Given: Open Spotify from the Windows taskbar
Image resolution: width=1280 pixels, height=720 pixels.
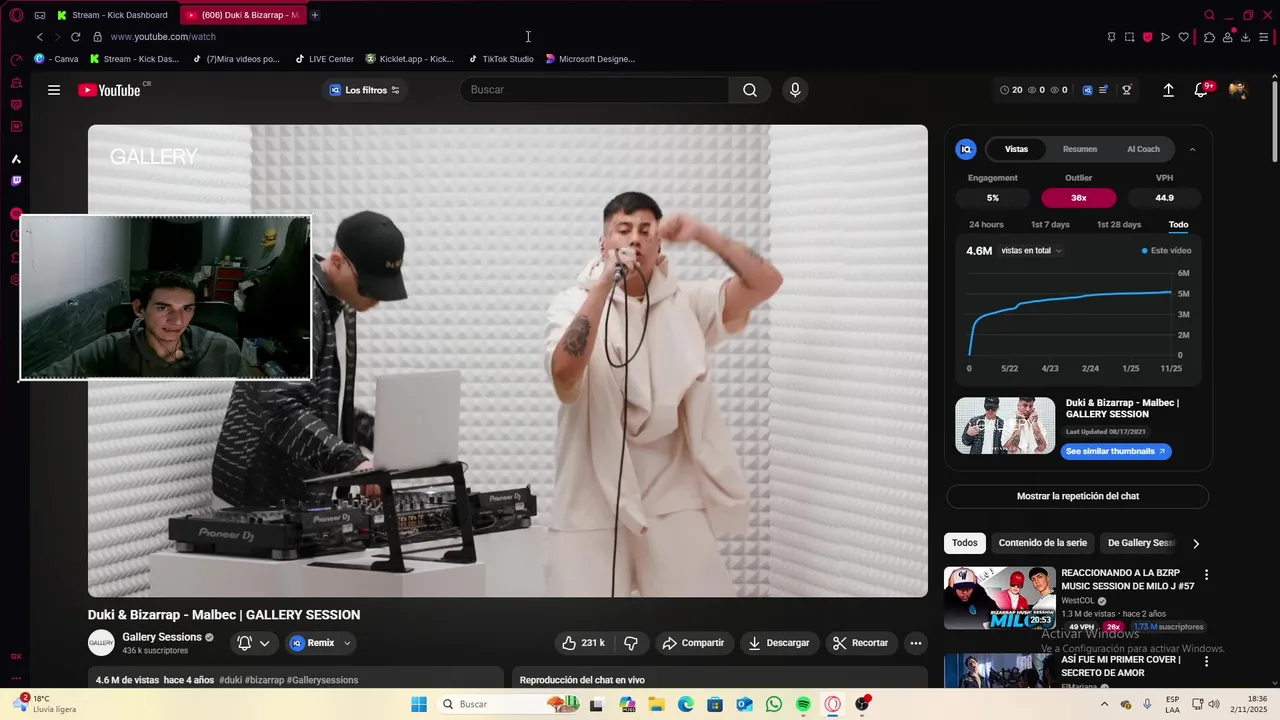Looking at the screenshot, I should click(x=803, y=704).
